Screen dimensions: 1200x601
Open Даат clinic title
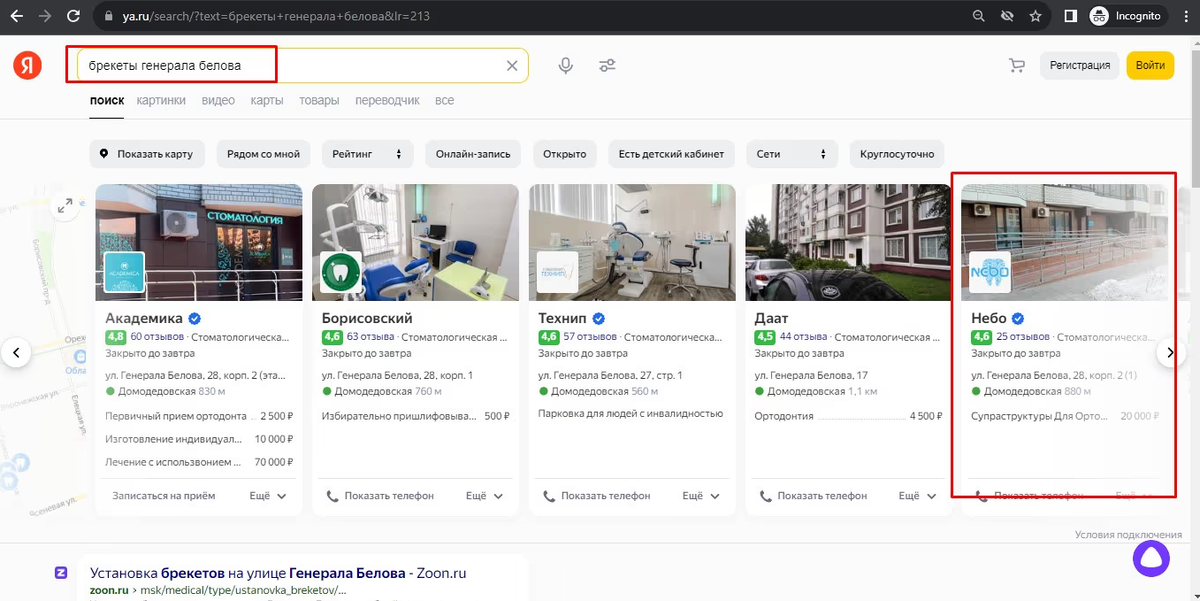[771, 319]
